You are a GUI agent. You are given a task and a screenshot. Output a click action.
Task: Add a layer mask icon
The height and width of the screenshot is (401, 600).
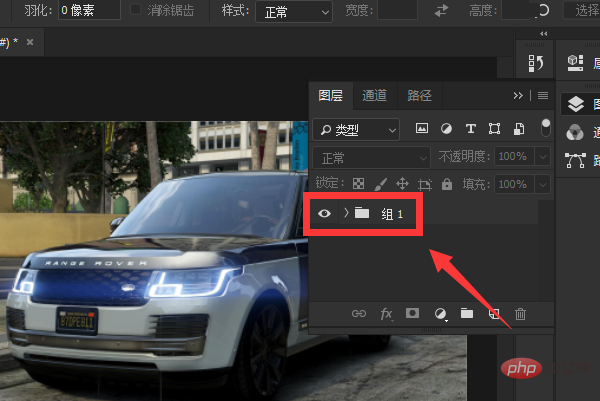tap(412, 313)
